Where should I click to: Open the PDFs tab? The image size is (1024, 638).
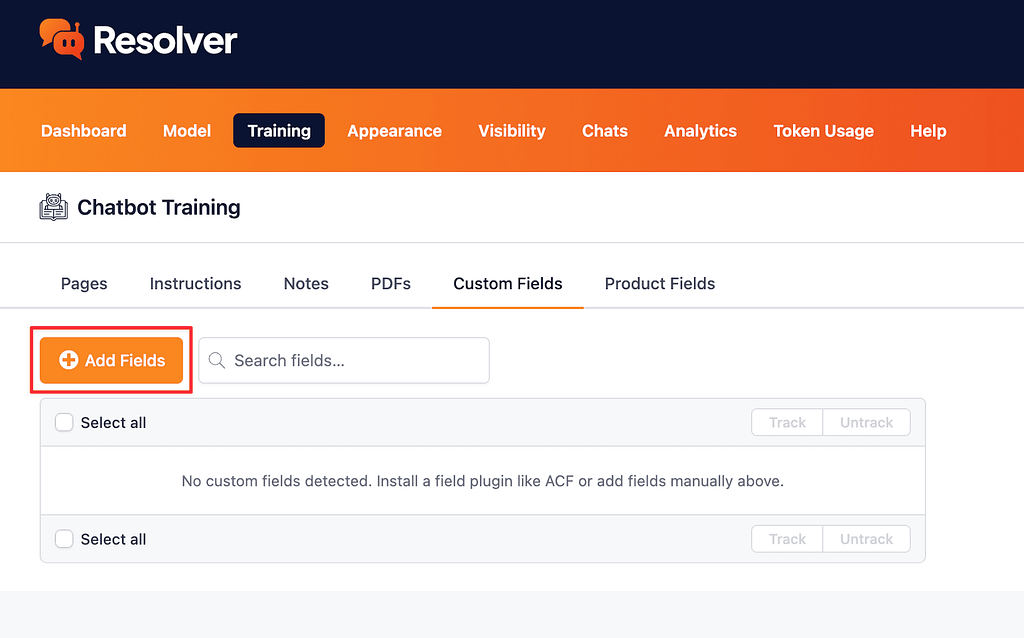[391, 283]
